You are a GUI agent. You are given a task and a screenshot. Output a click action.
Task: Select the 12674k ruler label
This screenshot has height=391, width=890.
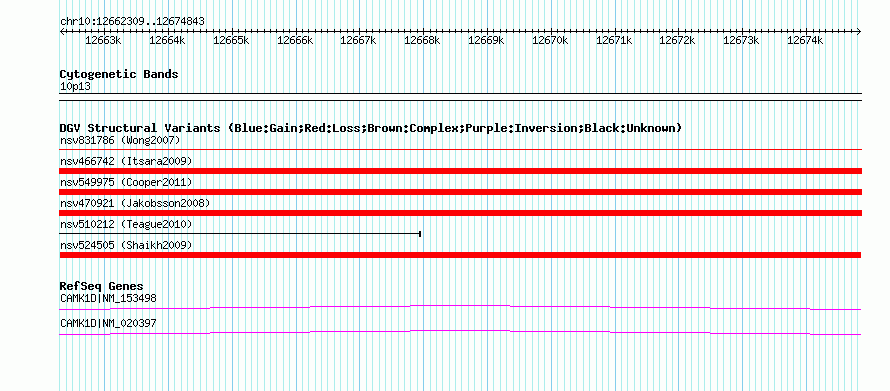805,41
